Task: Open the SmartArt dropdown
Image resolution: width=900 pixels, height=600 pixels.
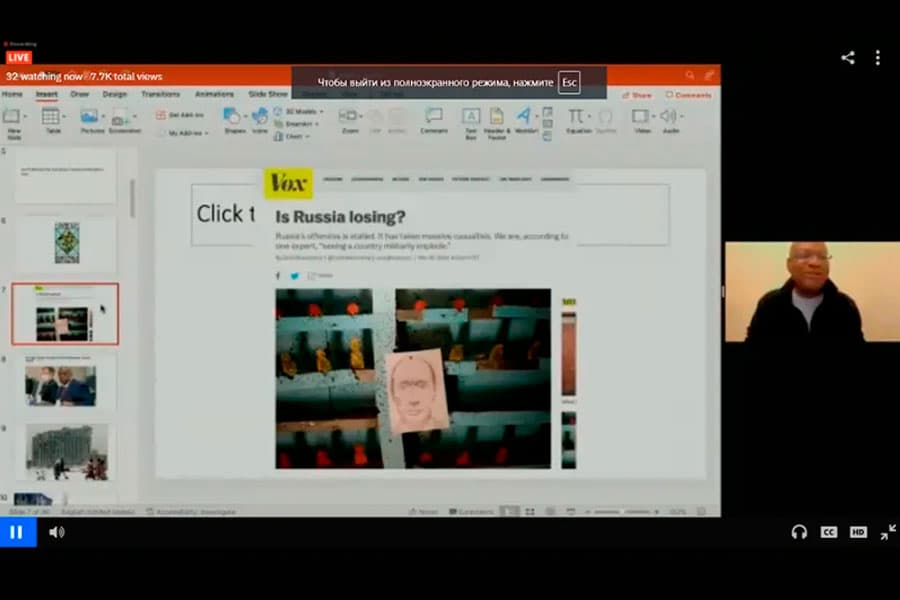Action: coord(296,124)
